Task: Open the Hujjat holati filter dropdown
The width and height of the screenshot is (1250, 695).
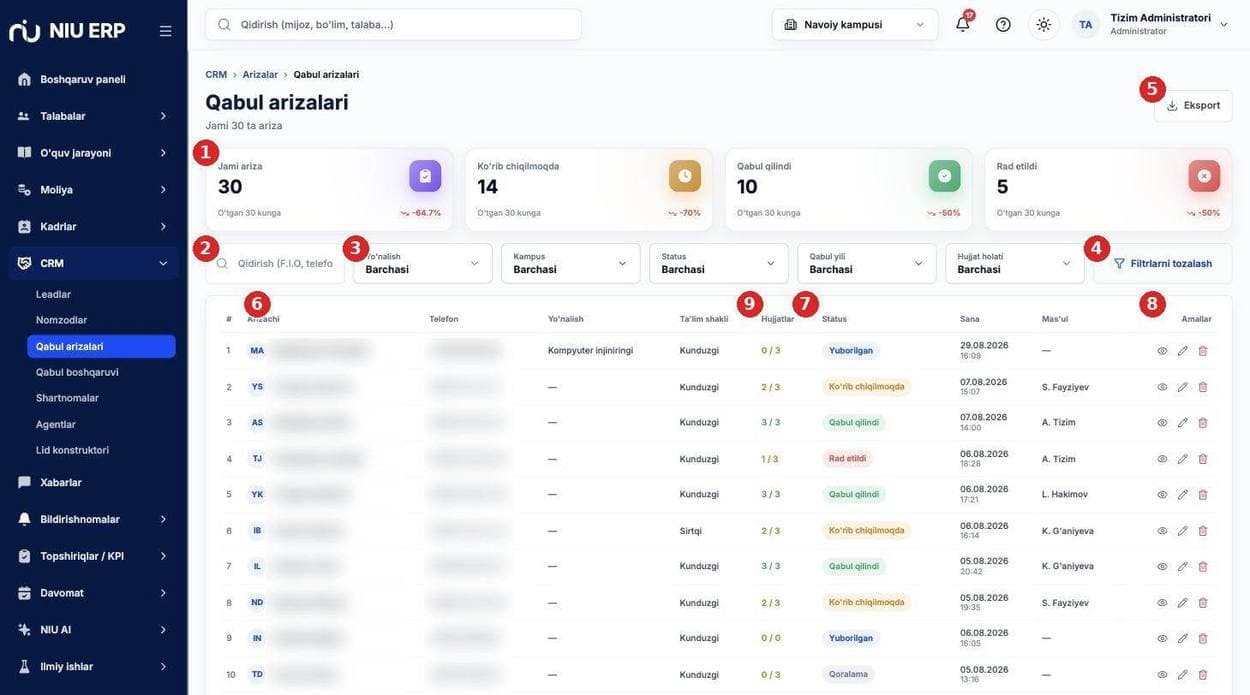Action: click(1015, 263)
